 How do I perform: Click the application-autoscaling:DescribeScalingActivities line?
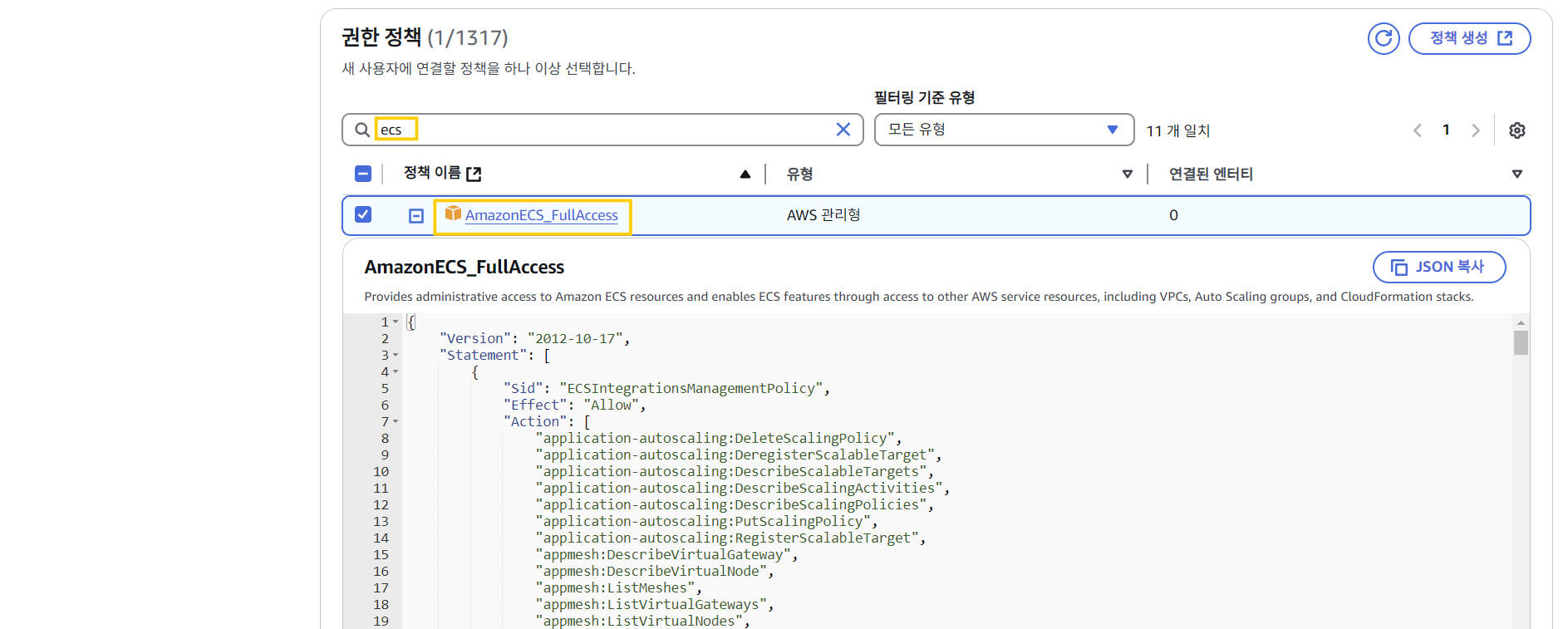[x=743, y=488]
